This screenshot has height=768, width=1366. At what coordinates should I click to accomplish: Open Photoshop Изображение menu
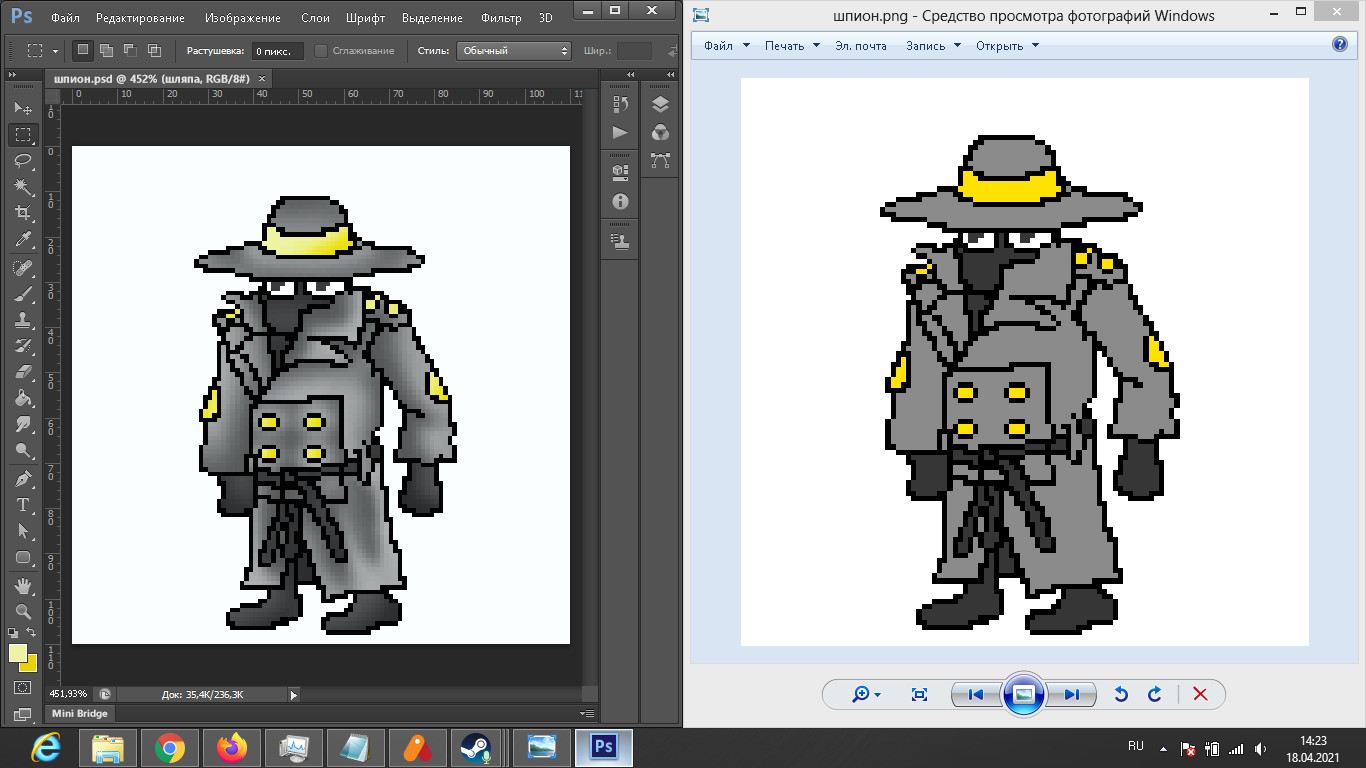click(241, 18)
